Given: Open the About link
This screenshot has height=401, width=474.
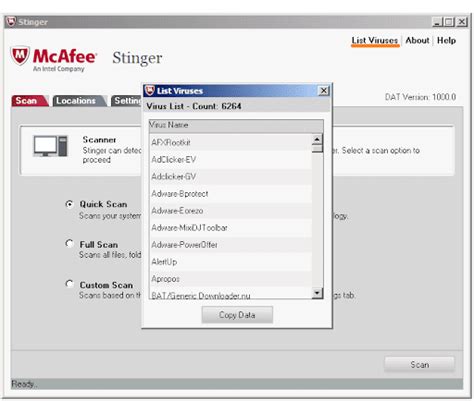Looking at the screenshot, I should (x=417, y=40).
